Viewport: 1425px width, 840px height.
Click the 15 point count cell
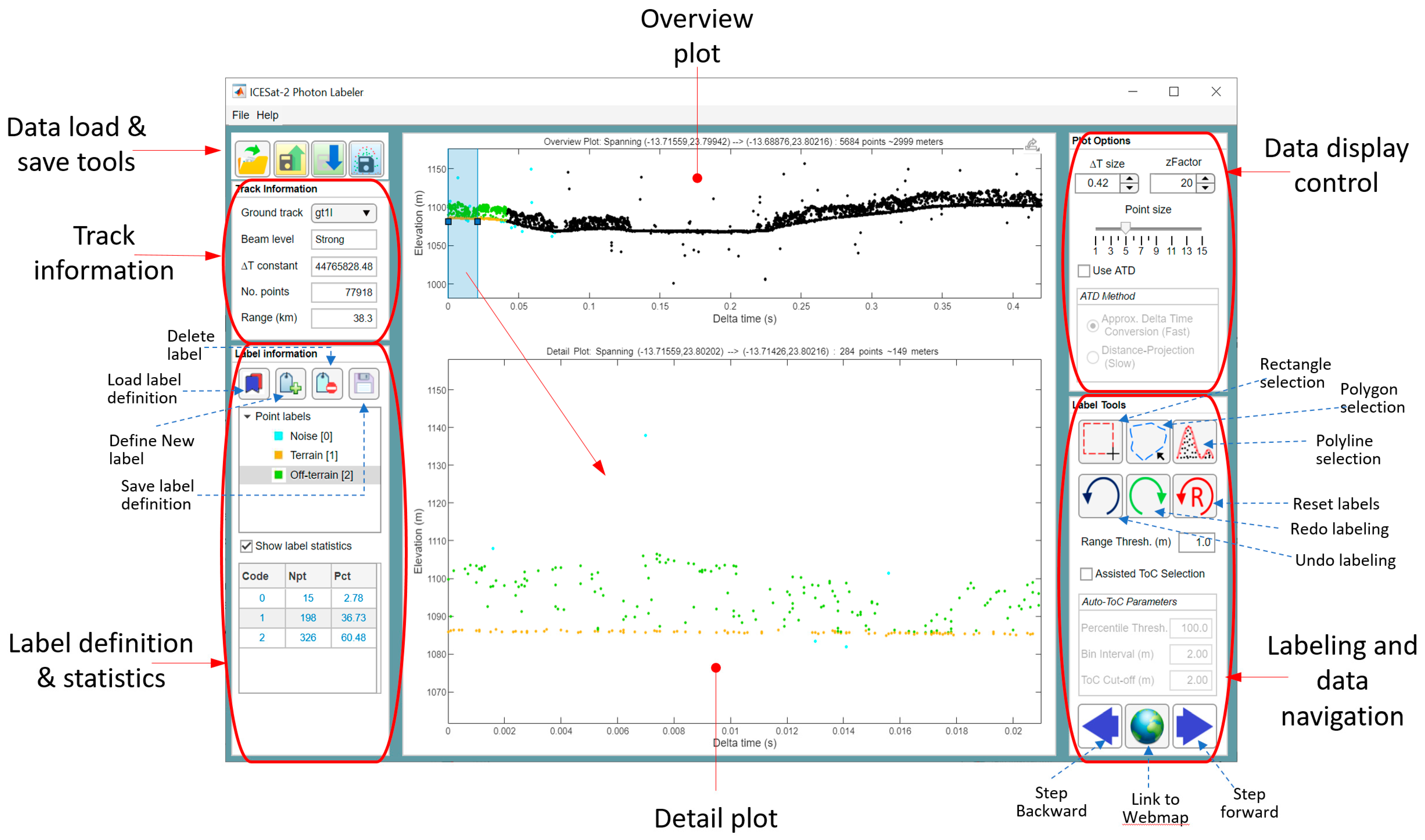point(308,598)
